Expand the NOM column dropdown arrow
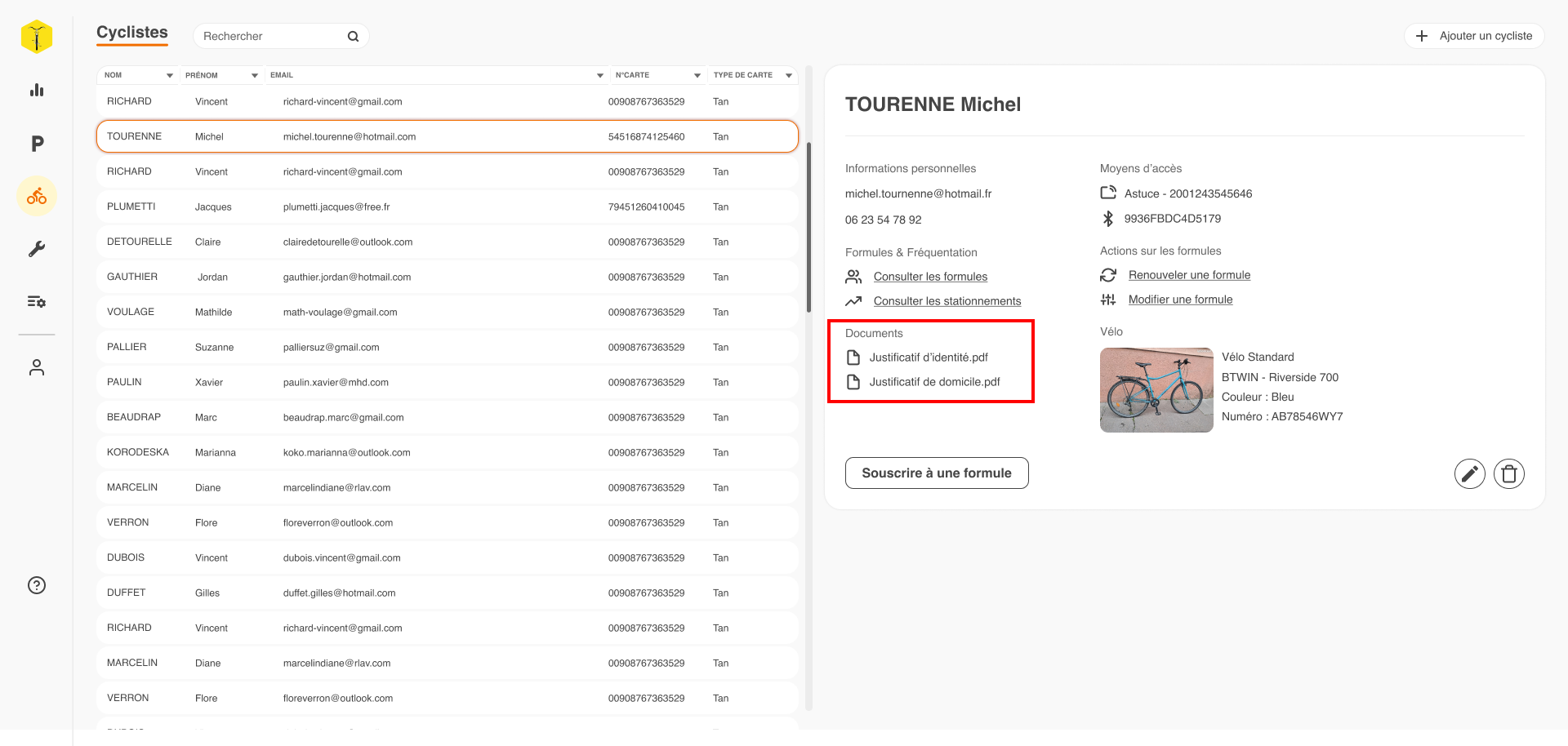The width and height of the screenshot is (1568, 746). point(170,76)
